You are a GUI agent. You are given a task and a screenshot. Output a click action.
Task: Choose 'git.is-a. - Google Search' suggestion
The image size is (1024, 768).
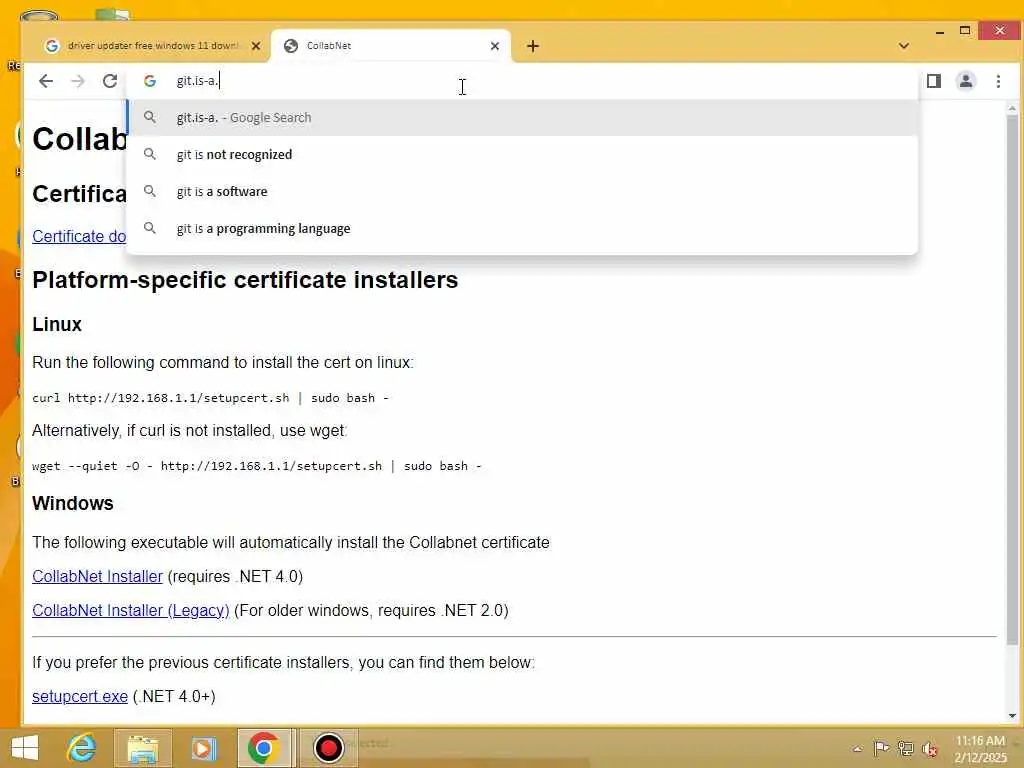point(522,118)
